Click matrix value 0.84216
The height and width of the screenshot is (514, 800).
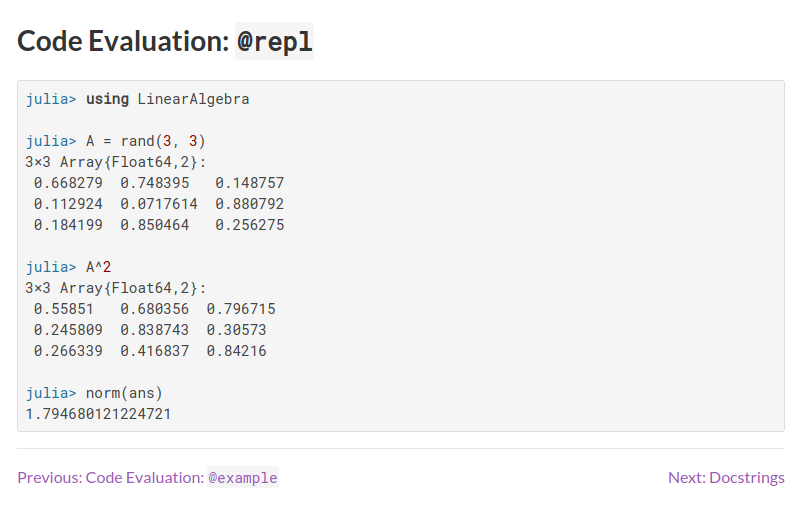pyautogui.click(x=236, y=351)
